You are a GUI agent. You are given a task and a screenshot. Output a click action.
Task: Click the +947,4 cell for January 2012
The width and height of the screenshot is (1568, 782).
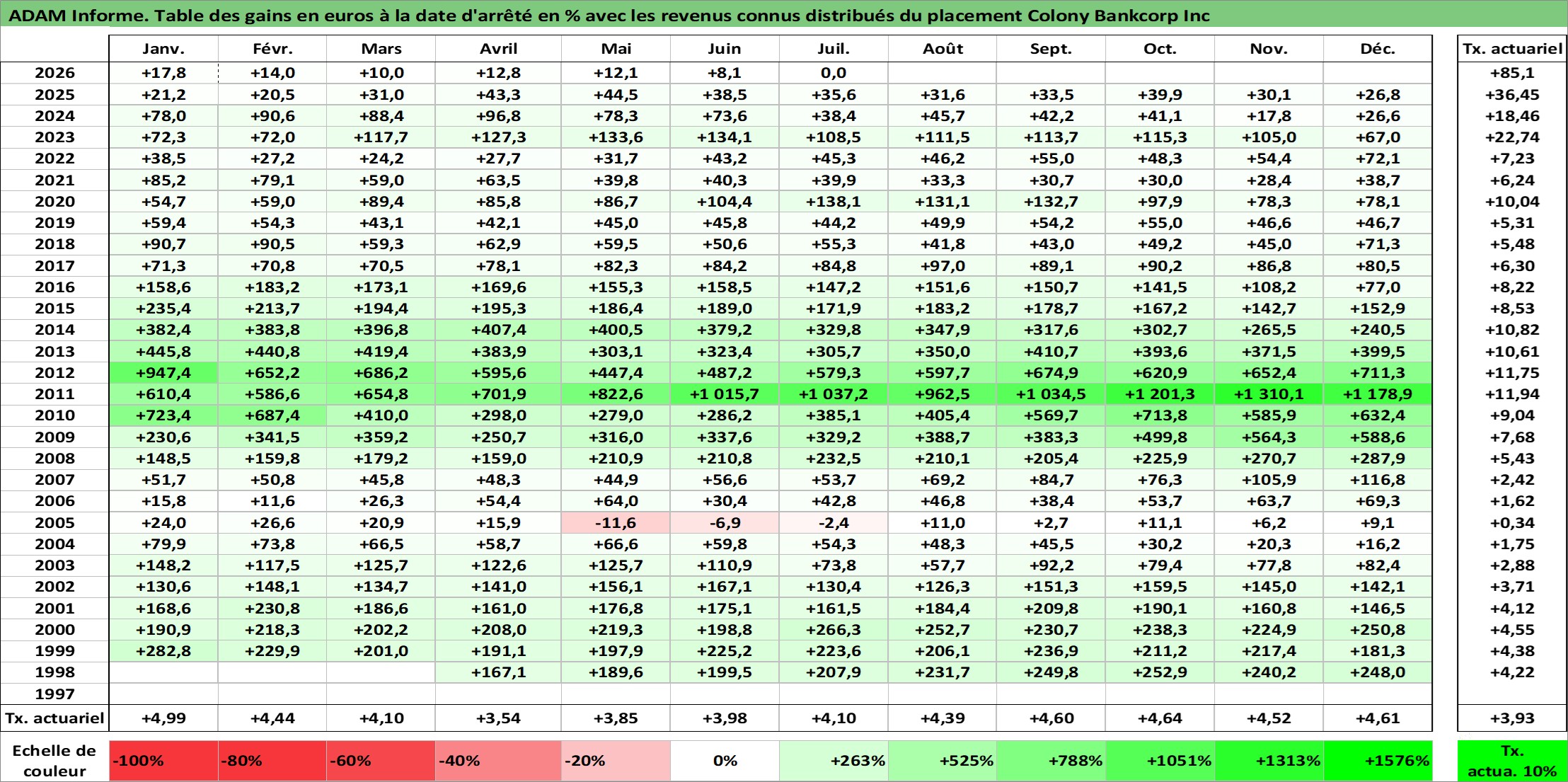[163, 373]
